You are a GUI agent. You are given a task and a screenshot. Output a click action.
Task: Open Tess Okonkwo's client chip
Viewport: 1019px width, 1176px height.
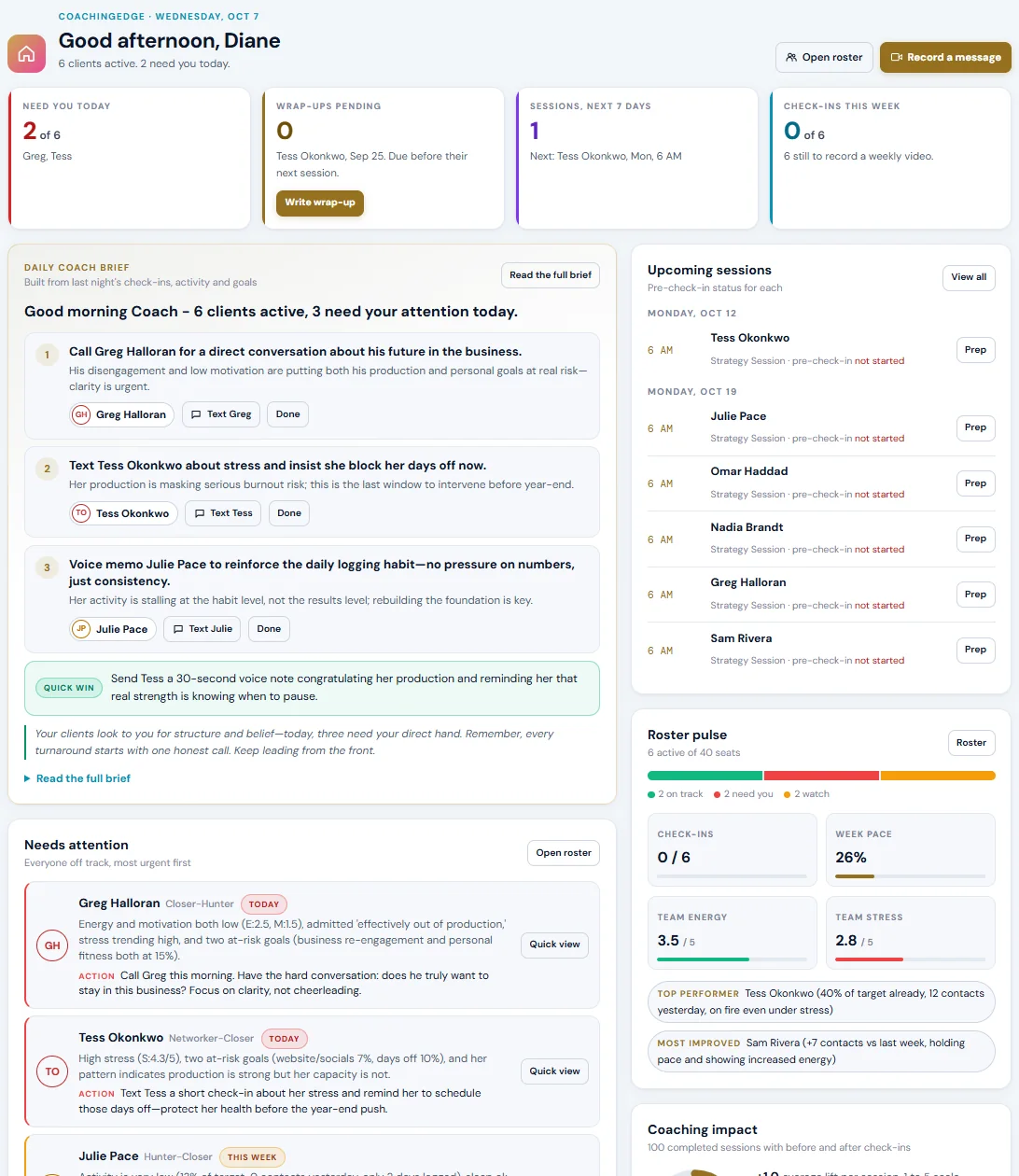[123, 513]
